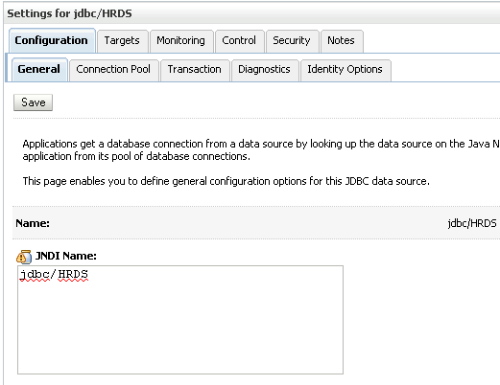Open the Security tab

point(292,41)
